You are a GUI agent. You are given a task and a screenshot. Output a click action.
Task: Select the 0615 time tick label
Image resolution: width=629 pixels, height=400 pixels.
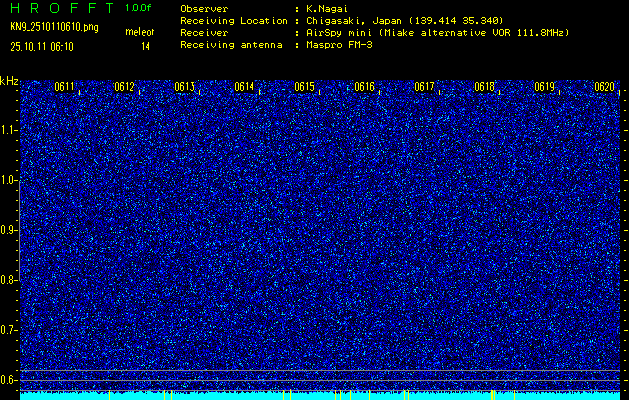click(304, 87)
